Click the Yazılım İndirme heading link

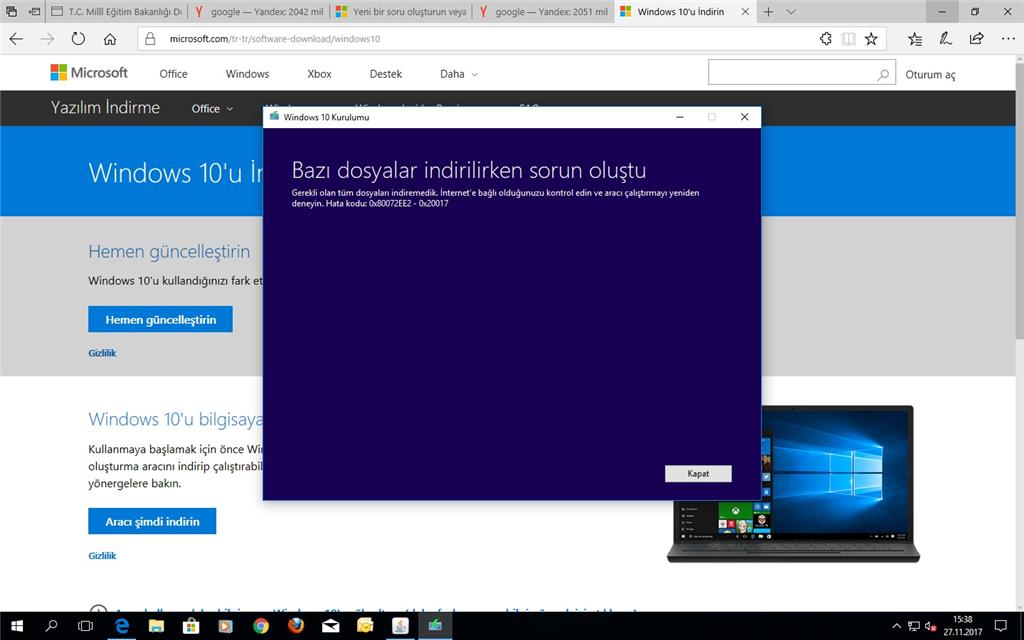pos(105,107)
